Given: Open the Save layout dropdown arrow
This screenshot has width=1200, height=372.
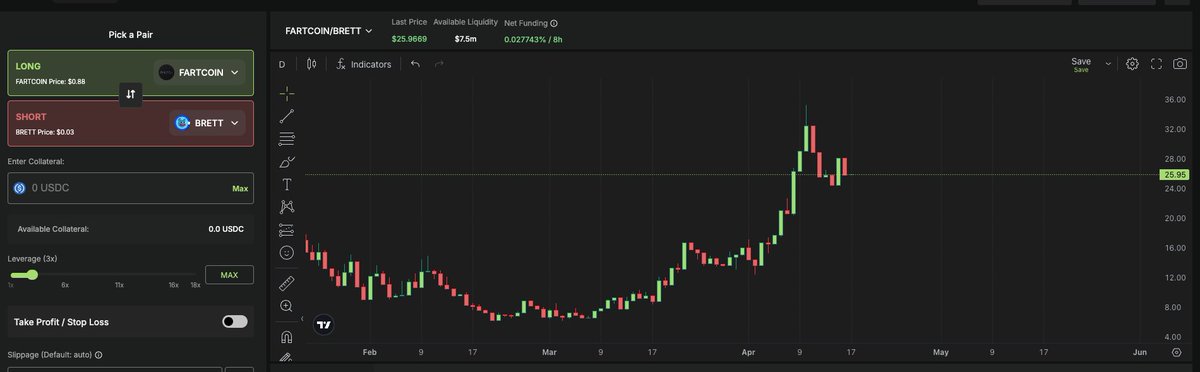Looking at the screenshot, I should coord(1108,63).
